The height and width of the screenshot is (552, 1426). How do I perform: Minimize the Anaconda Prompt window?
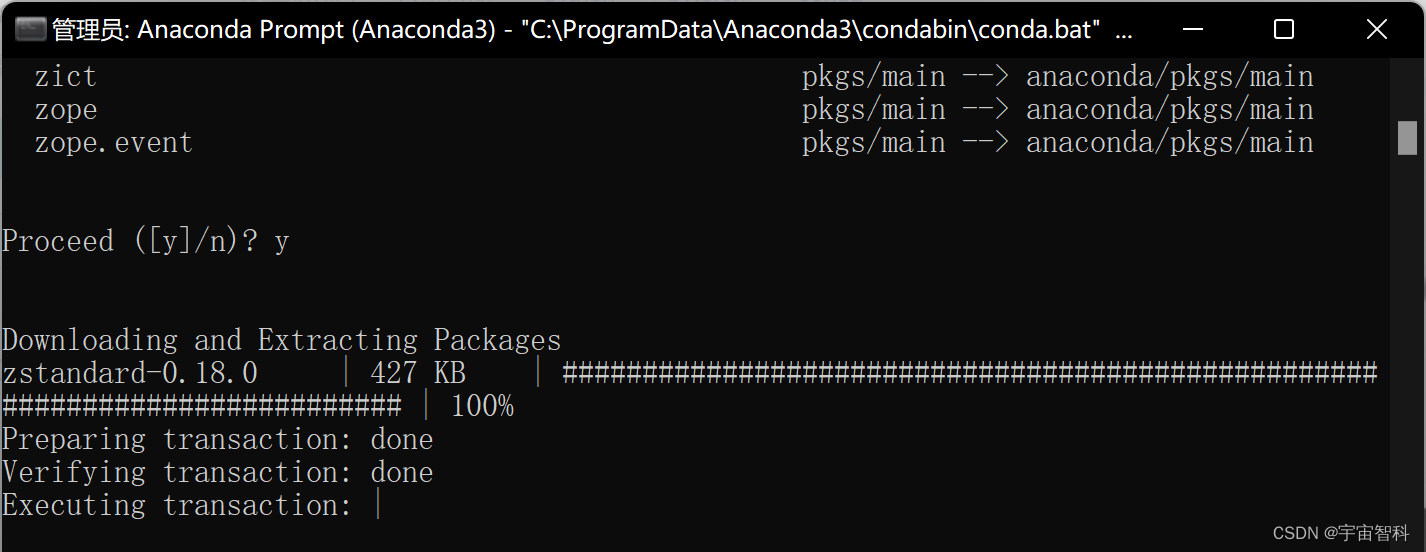point(1192,29)
